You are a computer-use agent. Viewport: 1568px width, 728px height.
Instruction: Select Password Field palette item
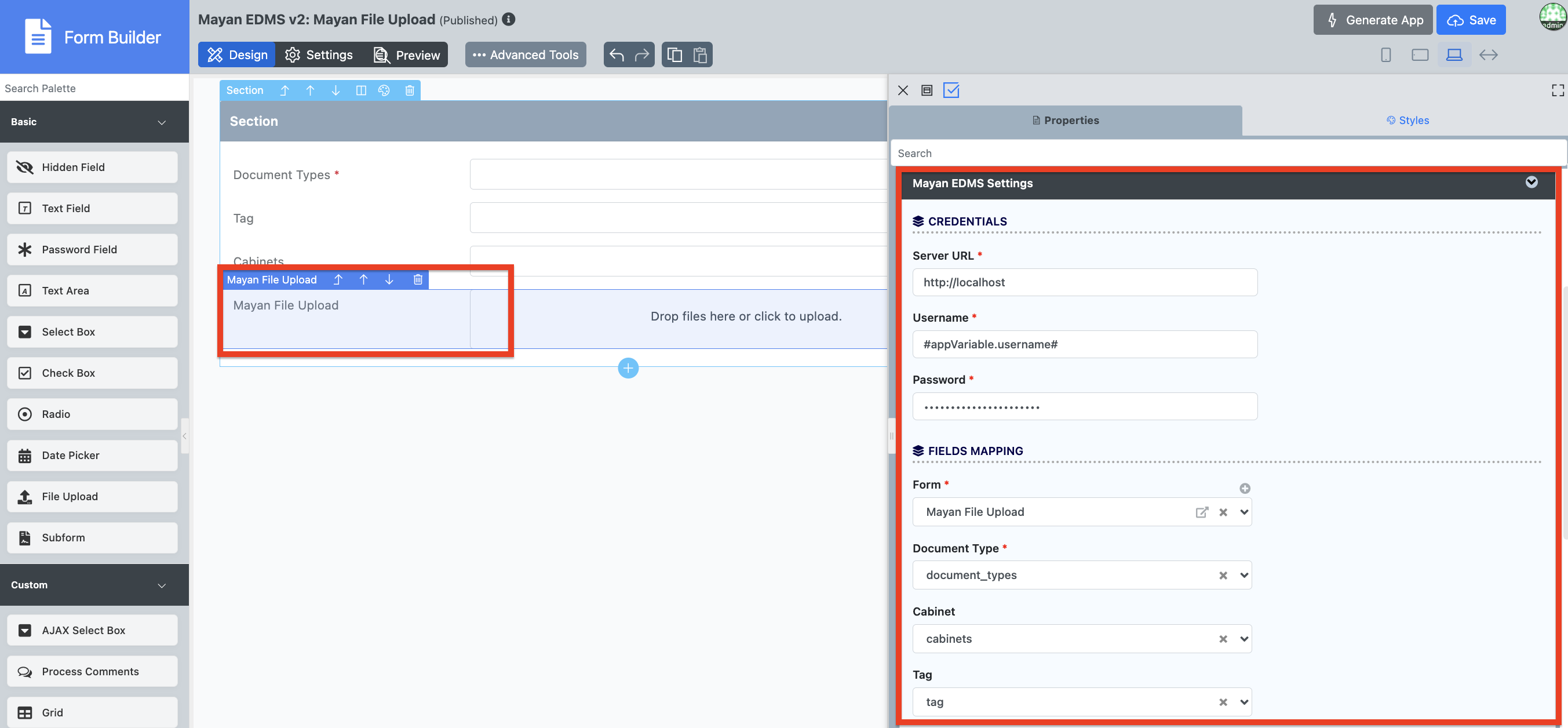point(93,250)
